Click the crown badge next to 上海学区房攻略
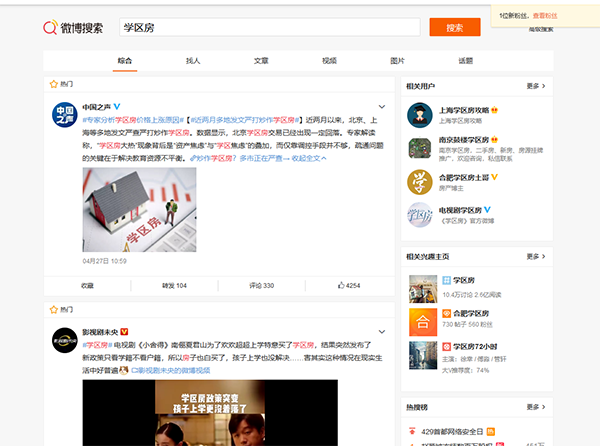The image size is (600, 446). [x=494, y=110]
